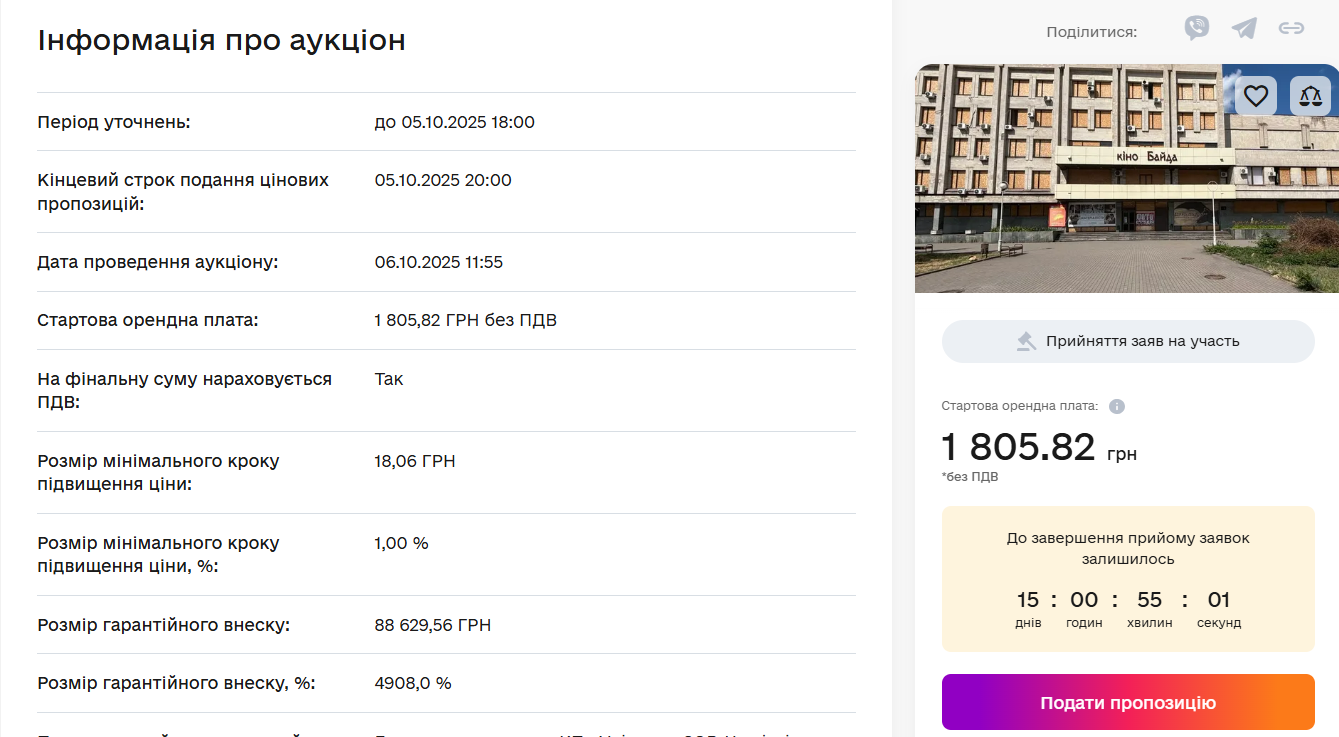Click the 1 805.82 грн large price

(1019, 447)
